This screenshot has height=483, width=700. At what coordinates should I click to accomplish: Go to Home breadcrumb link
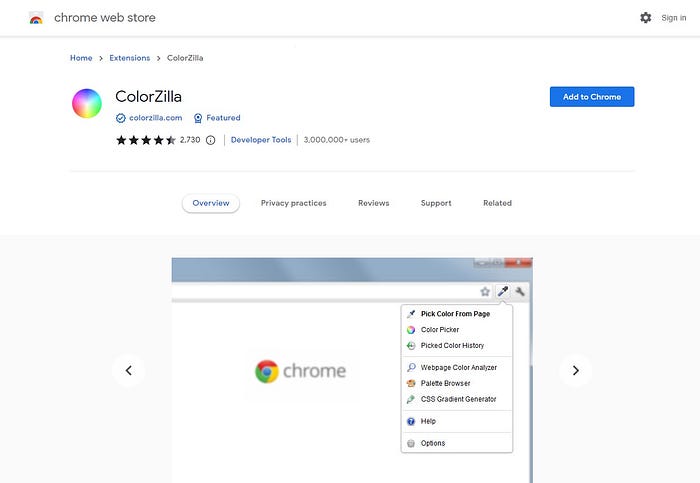(x=81, y=58)
